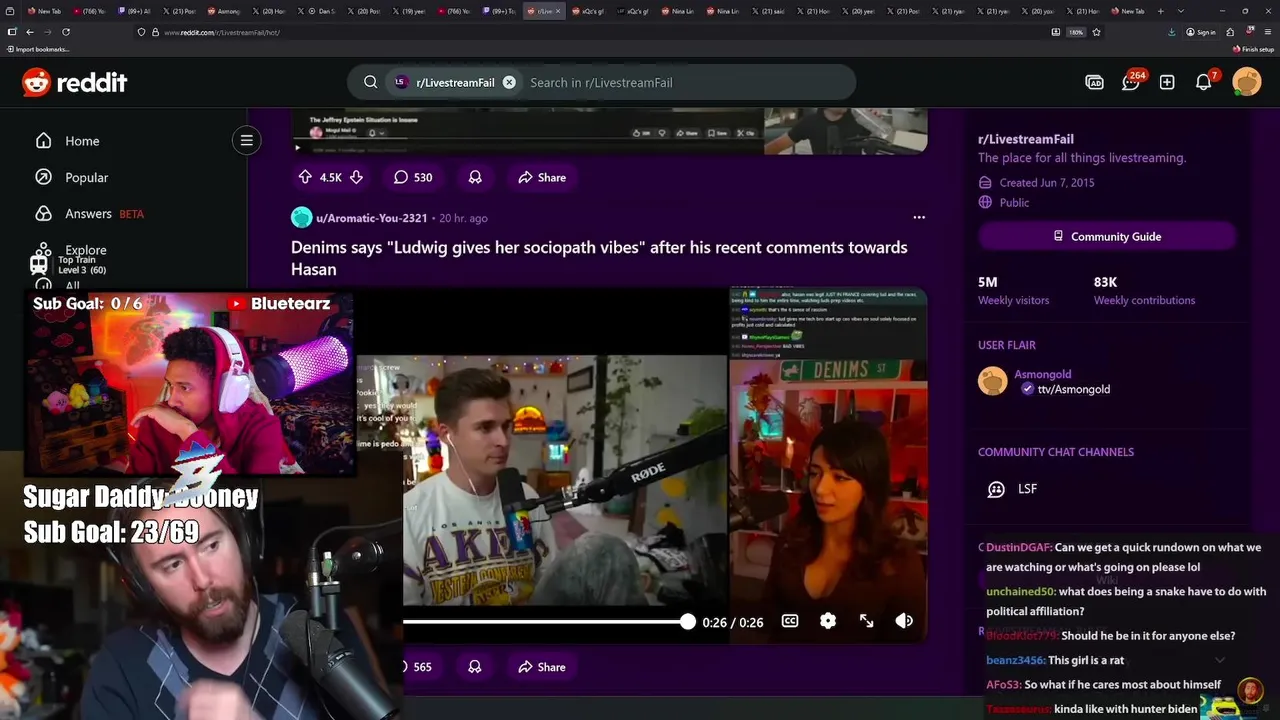Open the Reddit advertise icon

tap(1094, 82)
